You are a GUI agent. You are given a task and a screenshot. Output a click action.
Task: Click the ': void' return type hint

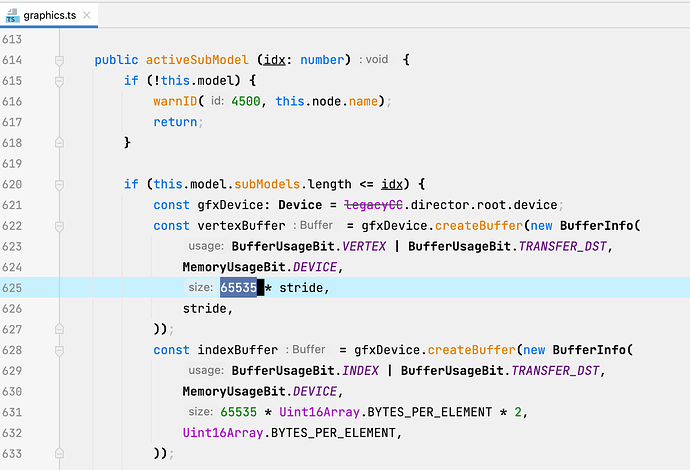(374, 59)
